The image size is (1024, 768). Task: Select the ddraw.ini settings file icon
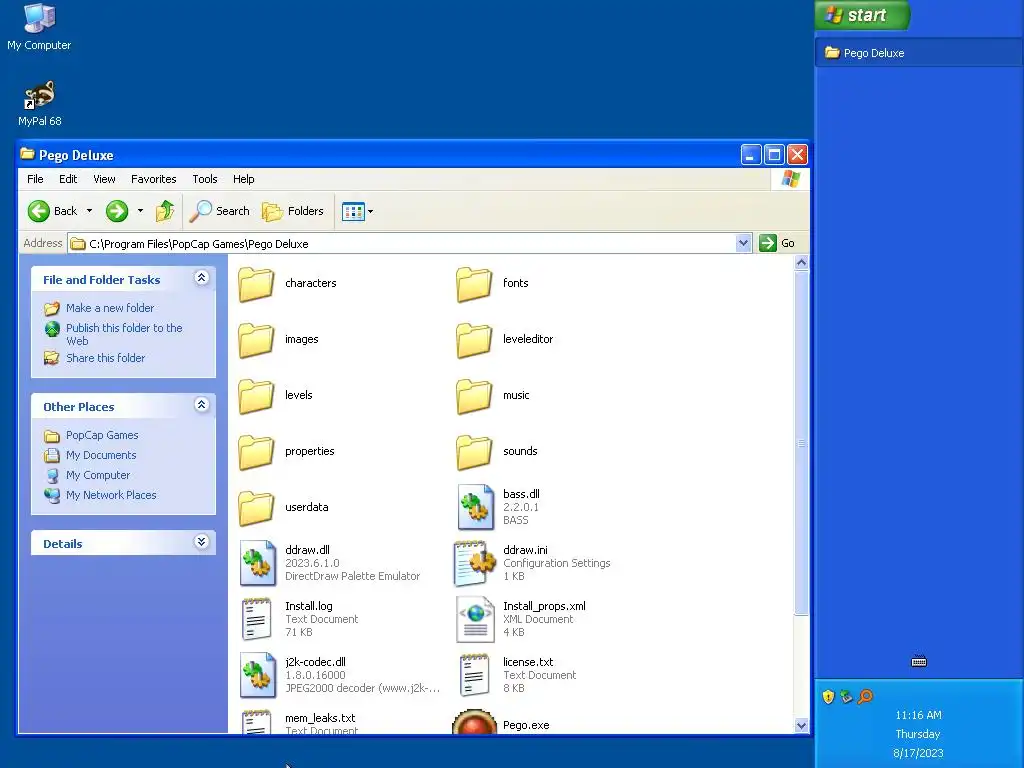(x=475, y=563)
